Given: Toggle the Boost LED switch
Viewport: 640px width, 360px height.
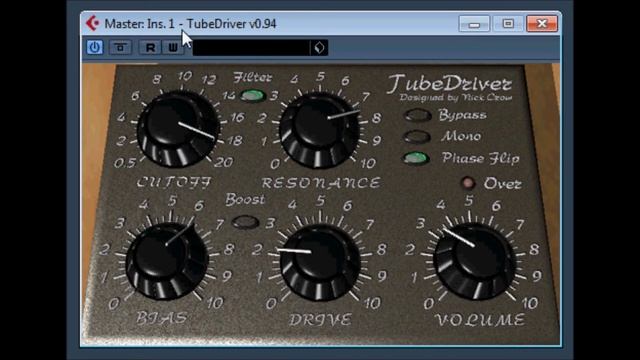Looking at the screenshot, I should [x=245, y=222].
